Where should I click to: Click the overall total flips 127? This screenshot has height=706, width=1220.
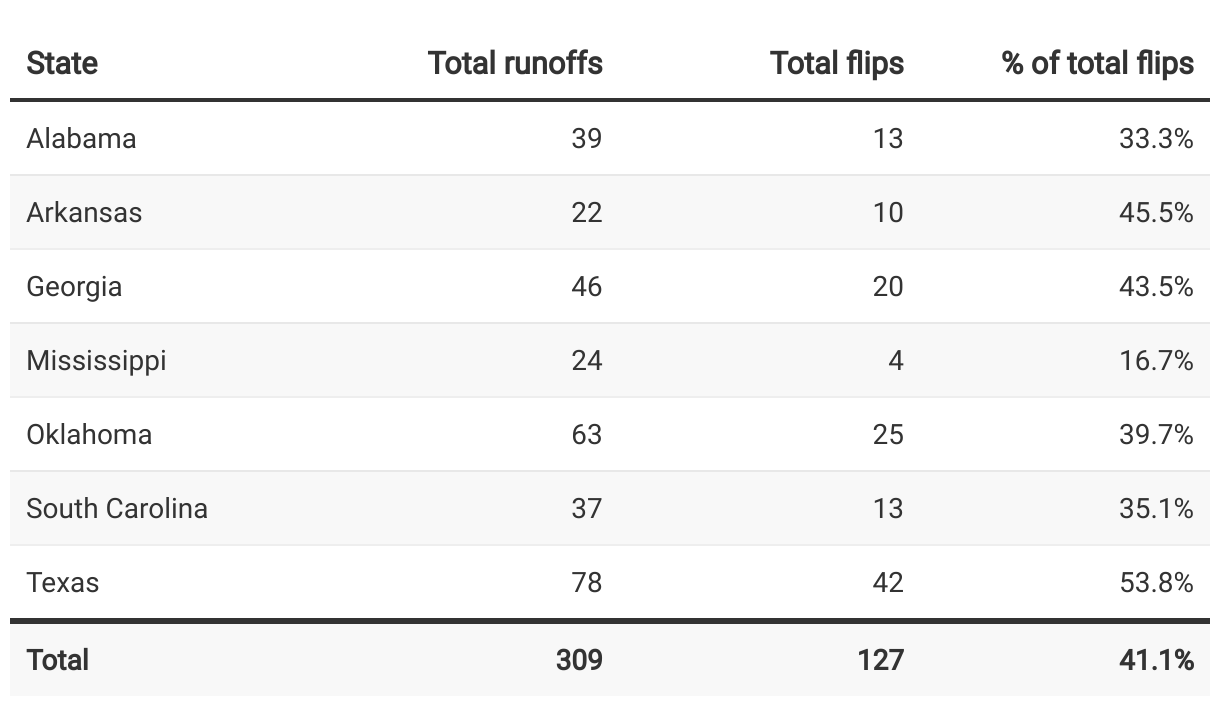(x=880, y=660)
